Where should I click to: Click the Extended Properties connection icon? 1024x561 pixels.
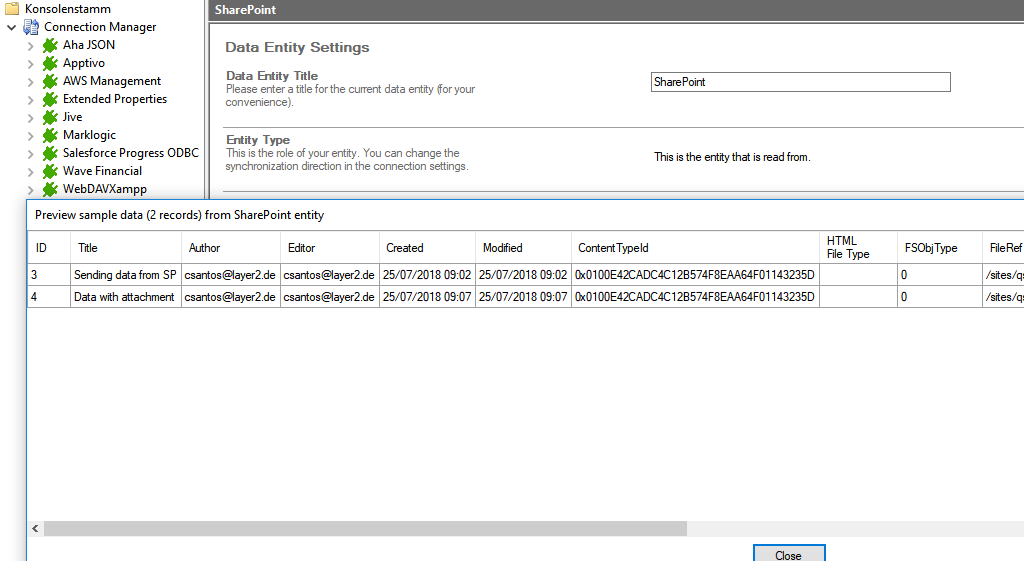(50, 99)
